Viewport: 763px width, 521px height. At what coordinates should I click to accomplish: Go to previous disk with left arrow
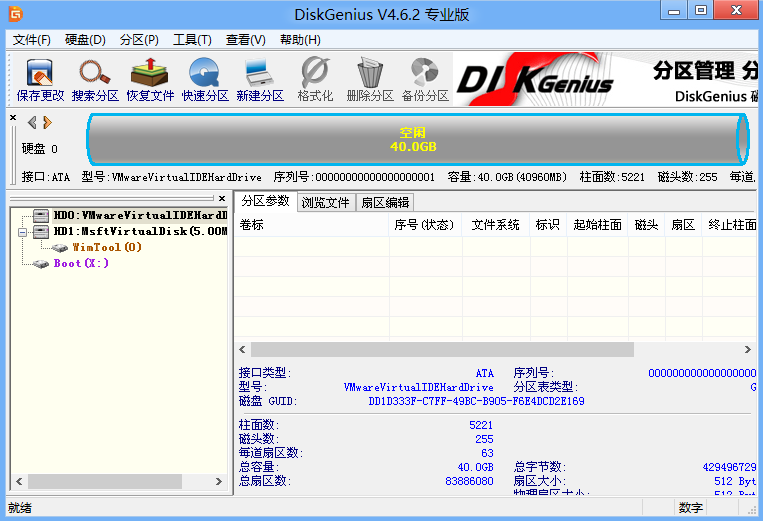(32, 123)
